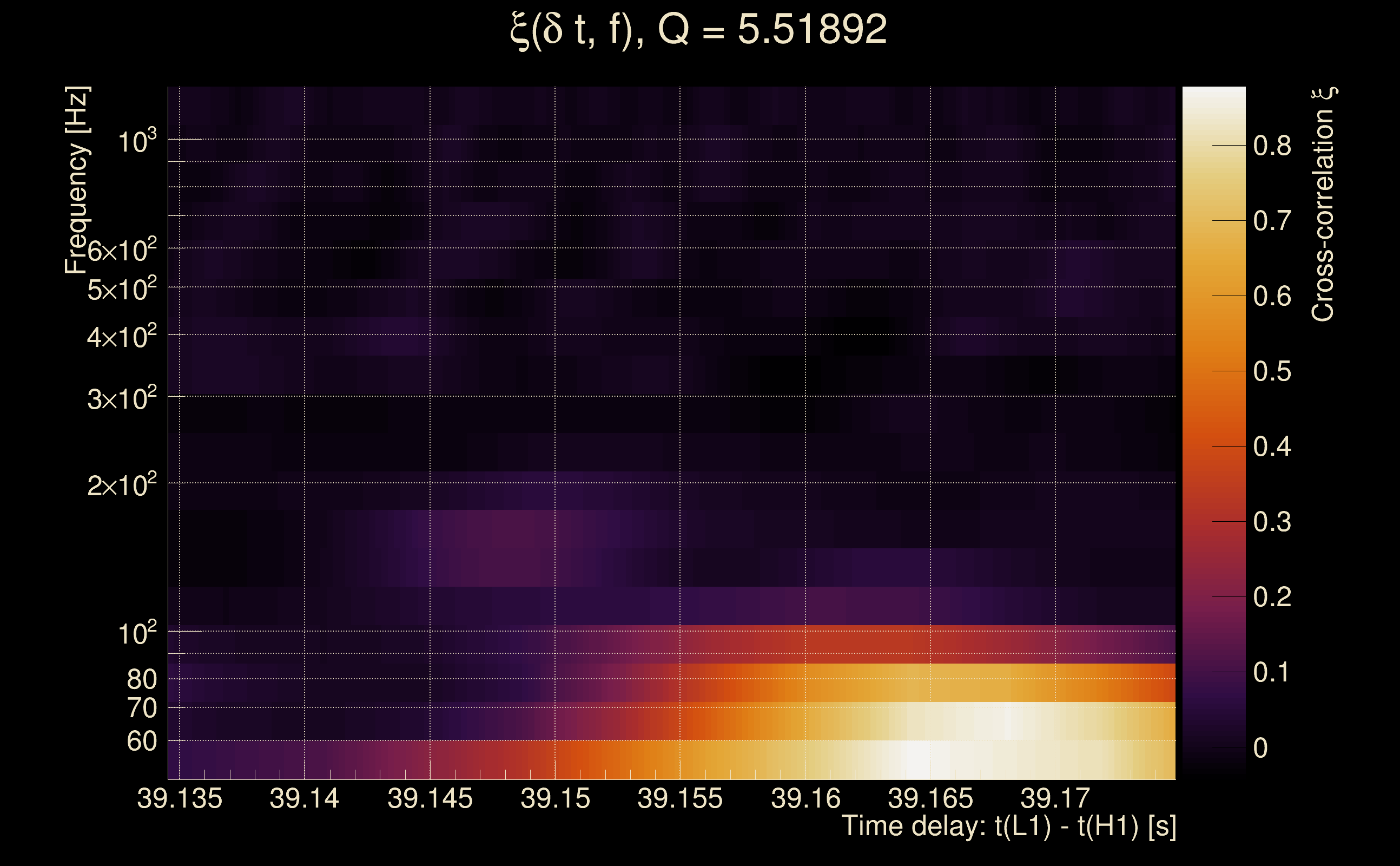Click the Frequency [Hz] y-axis label
This screenshot has height=866, width=1400.
[77, 180]
